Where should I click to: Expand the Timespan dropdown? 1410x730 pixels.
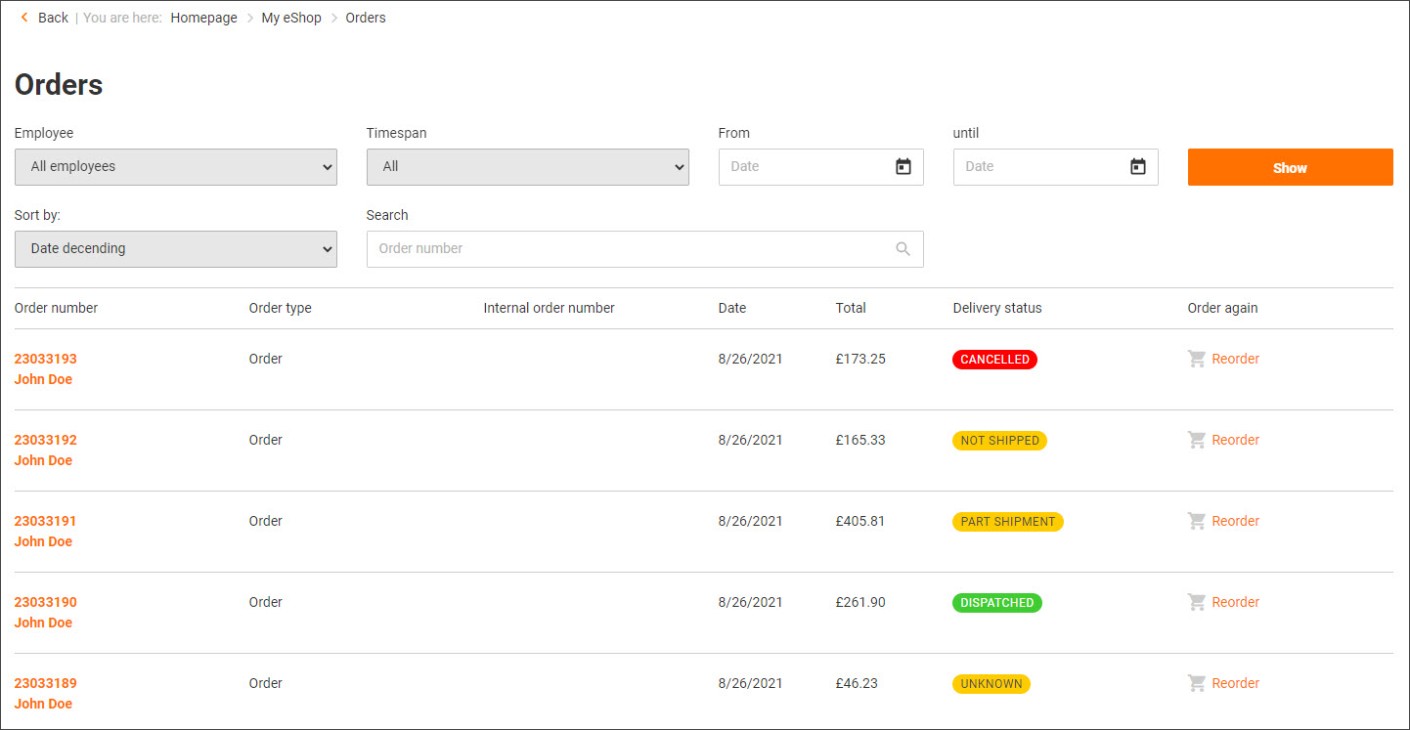click(x=527, y=167)
